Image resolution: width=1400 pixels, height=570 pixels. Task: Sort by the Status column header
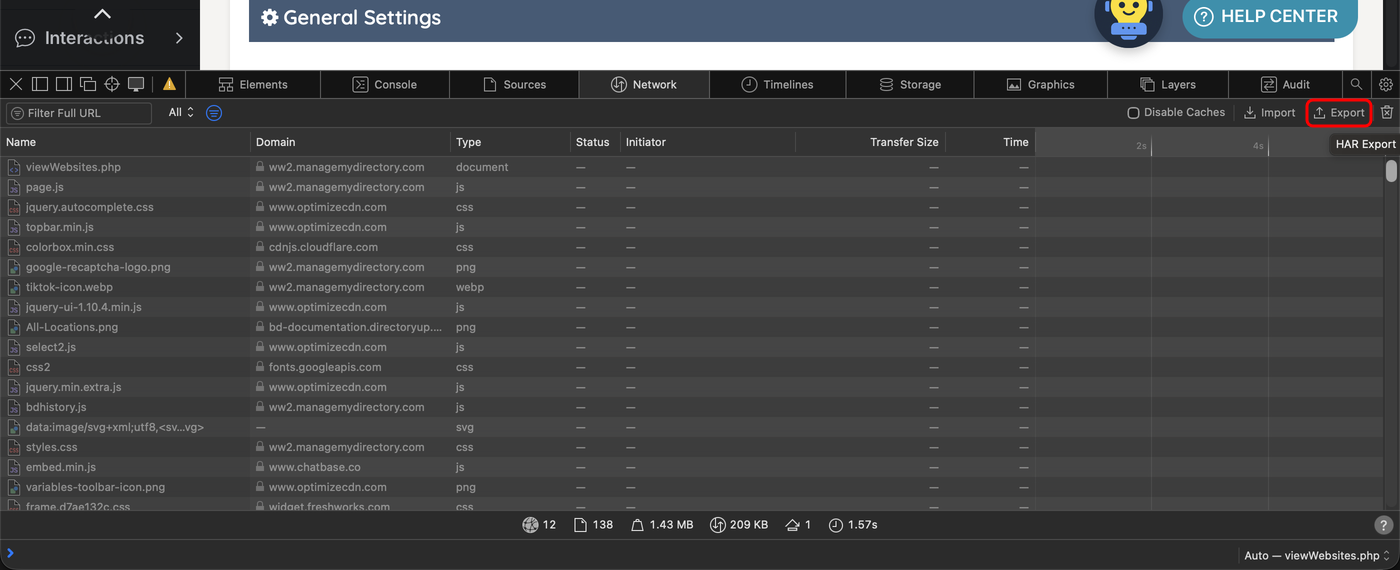(595, 142)
